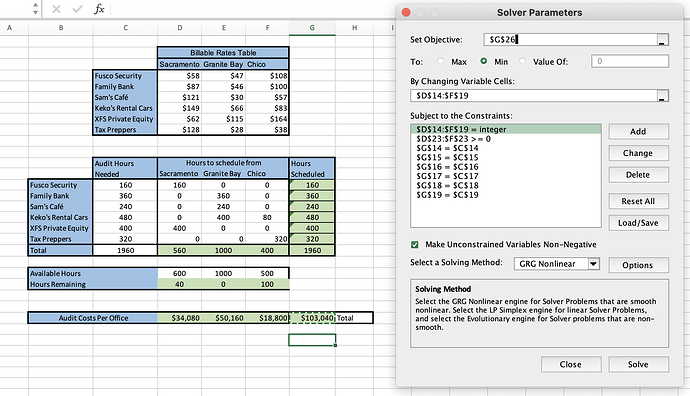The height and width of the screenshot is (396, 690).
Task: Click Tax Preppers Chico hours 320
Action: [268, 239]
